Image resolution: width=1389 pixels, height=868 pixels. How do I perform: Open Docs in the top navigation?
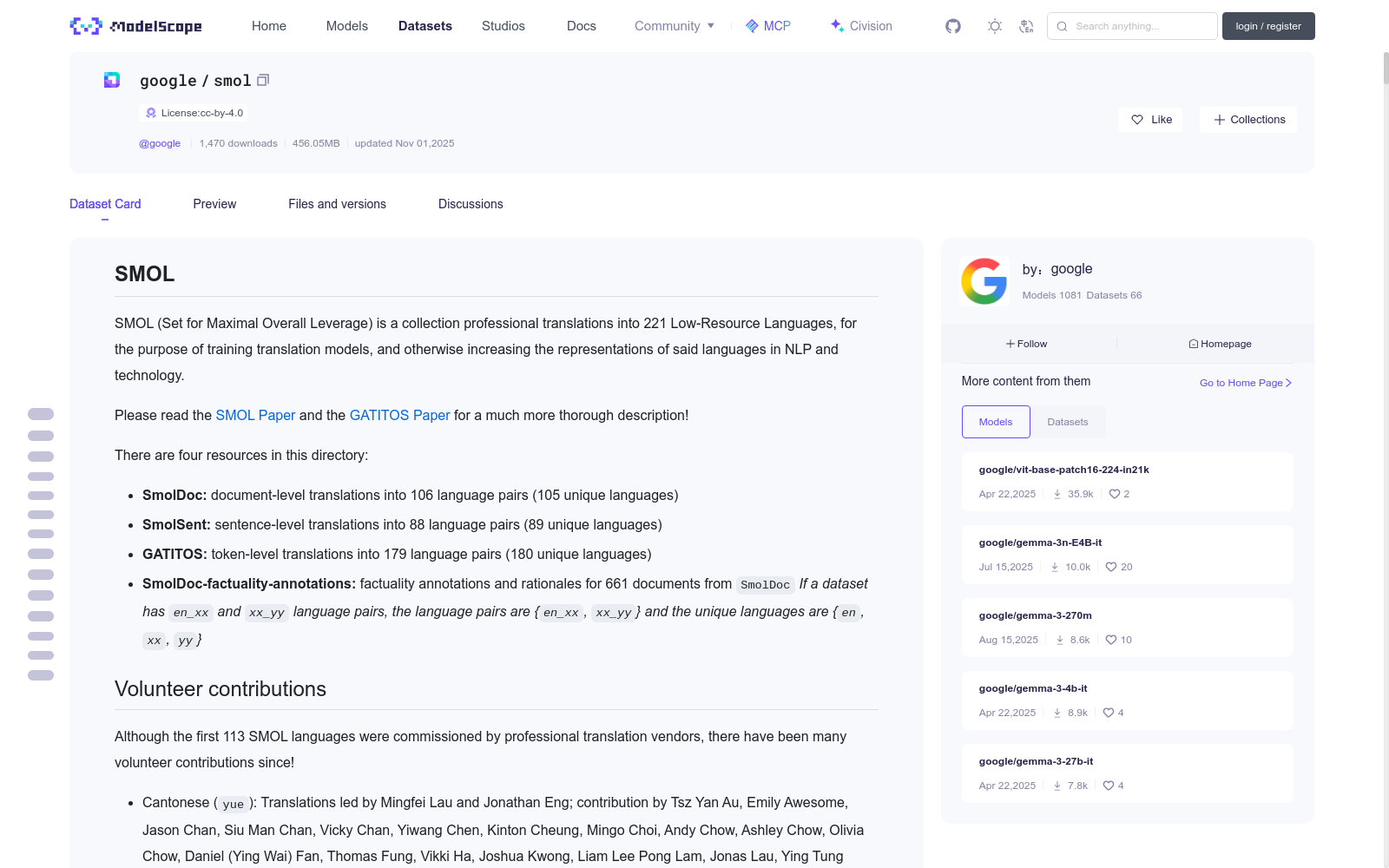coord(582,26)
